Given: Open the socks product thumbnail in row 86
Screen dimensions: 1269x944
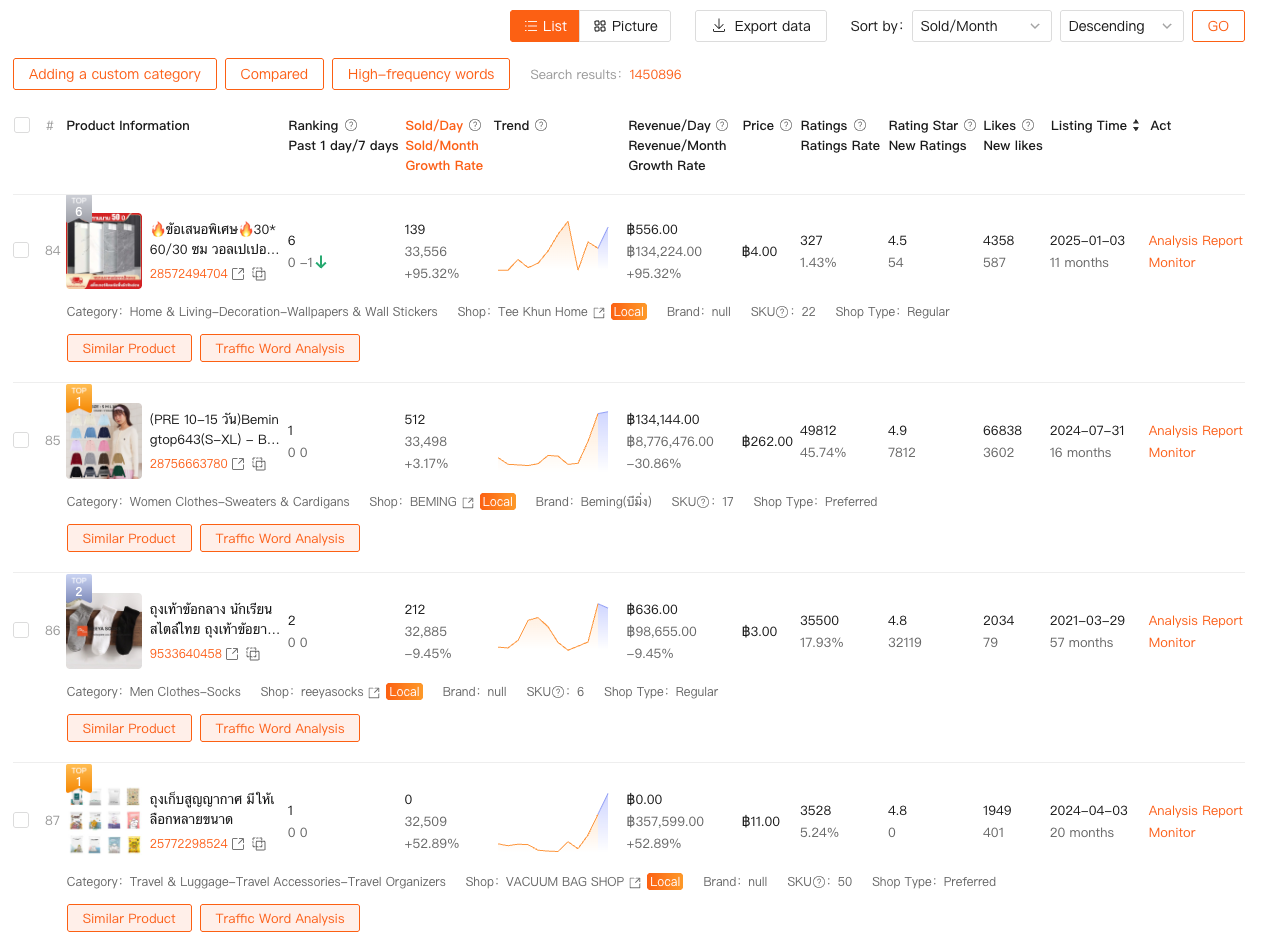Looking at the screenshot, I should click(104, 630).
